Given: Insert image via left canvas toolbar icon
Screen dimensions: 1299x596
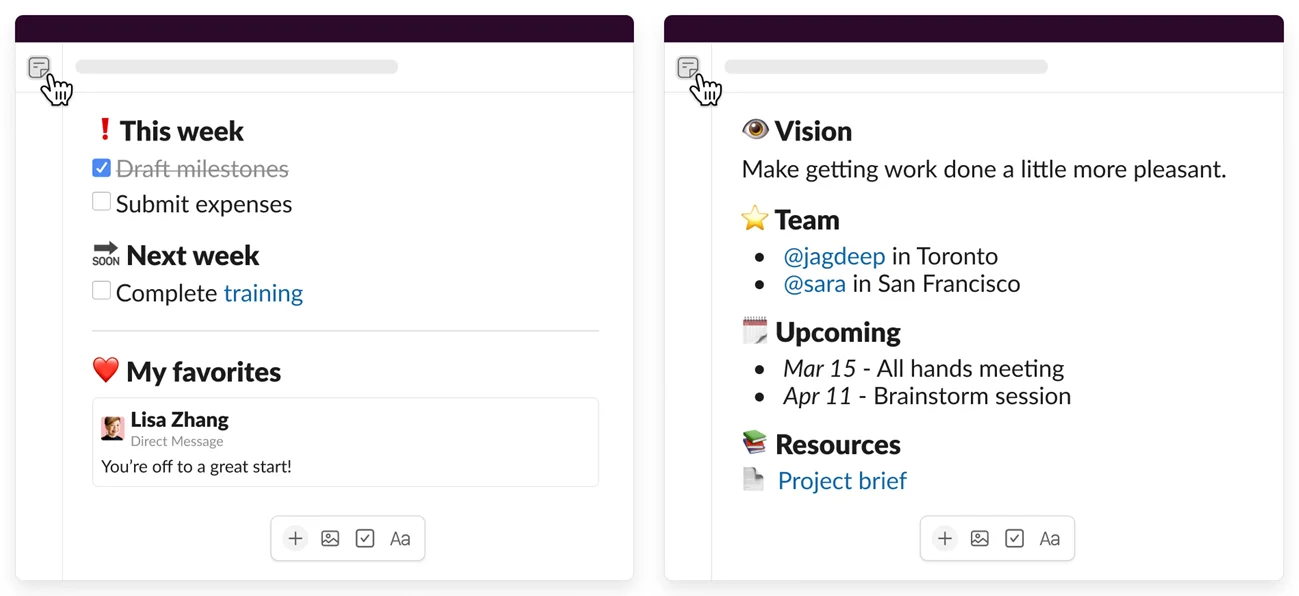Looking at the screenshot, I should [330, 539].
